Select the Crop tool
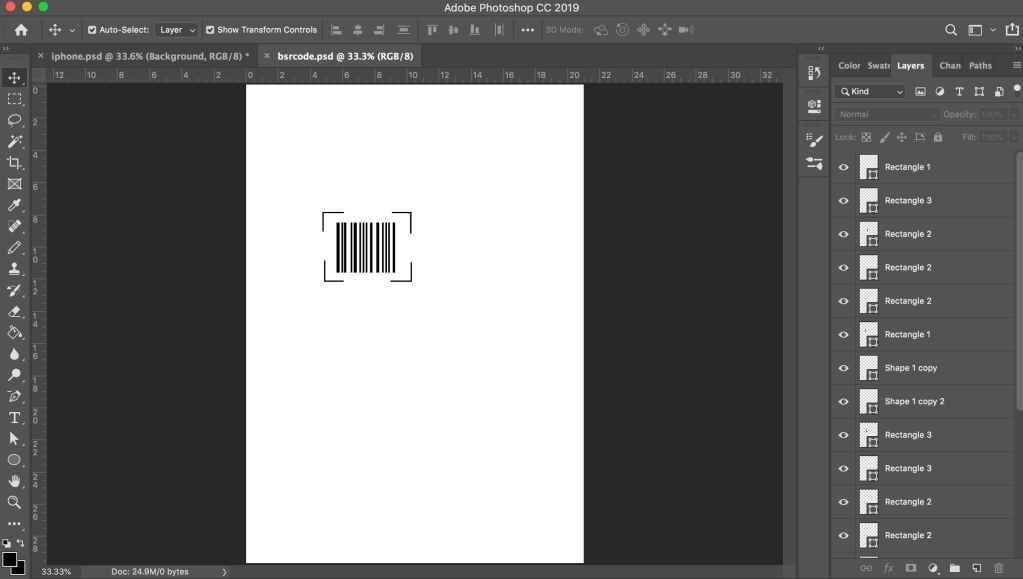The width and height of the screenshot is (1023, 579). click(x=15, y=163)
